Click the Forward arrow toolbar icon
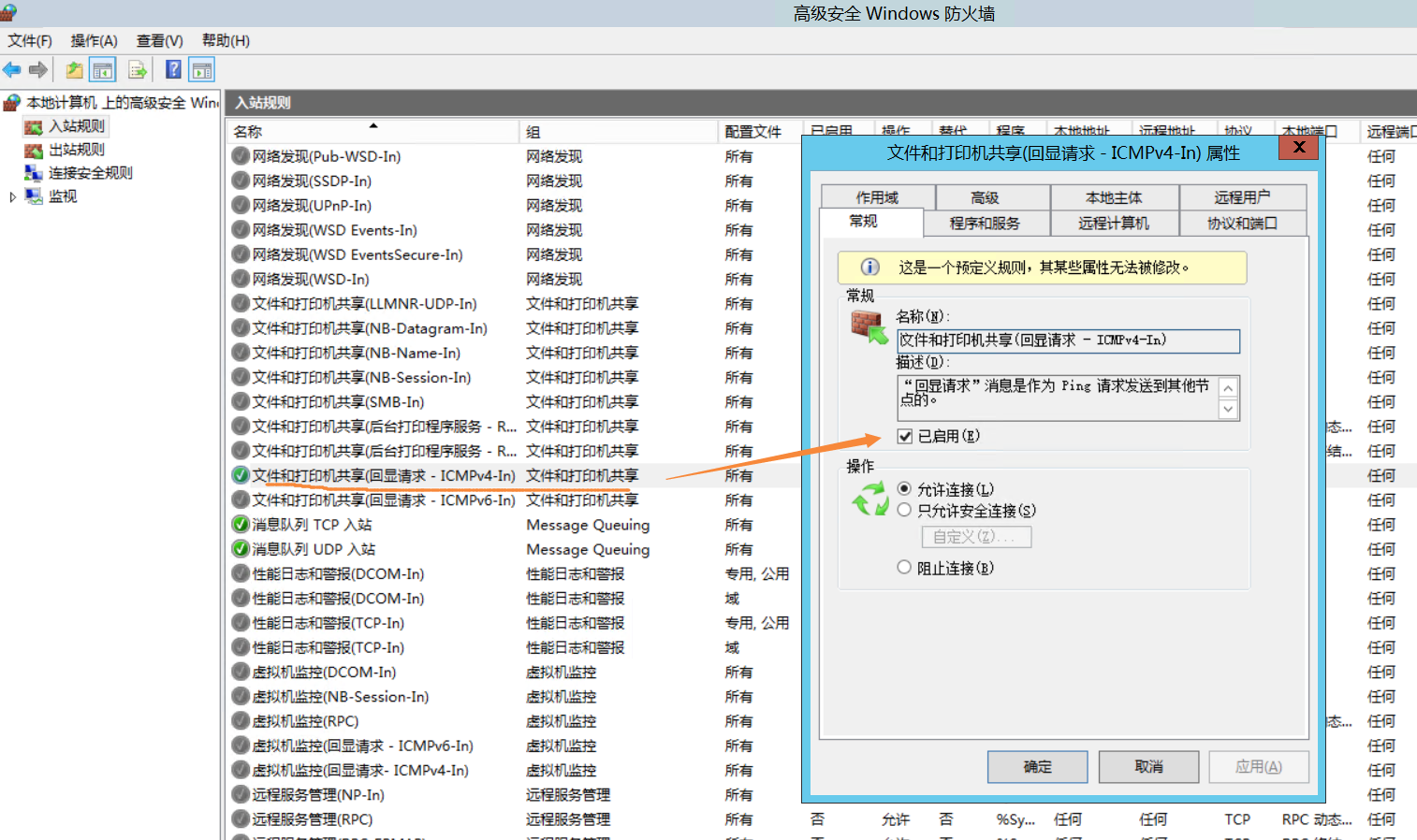This screenshot has width=1417, height=840. (x=38, y=70)
